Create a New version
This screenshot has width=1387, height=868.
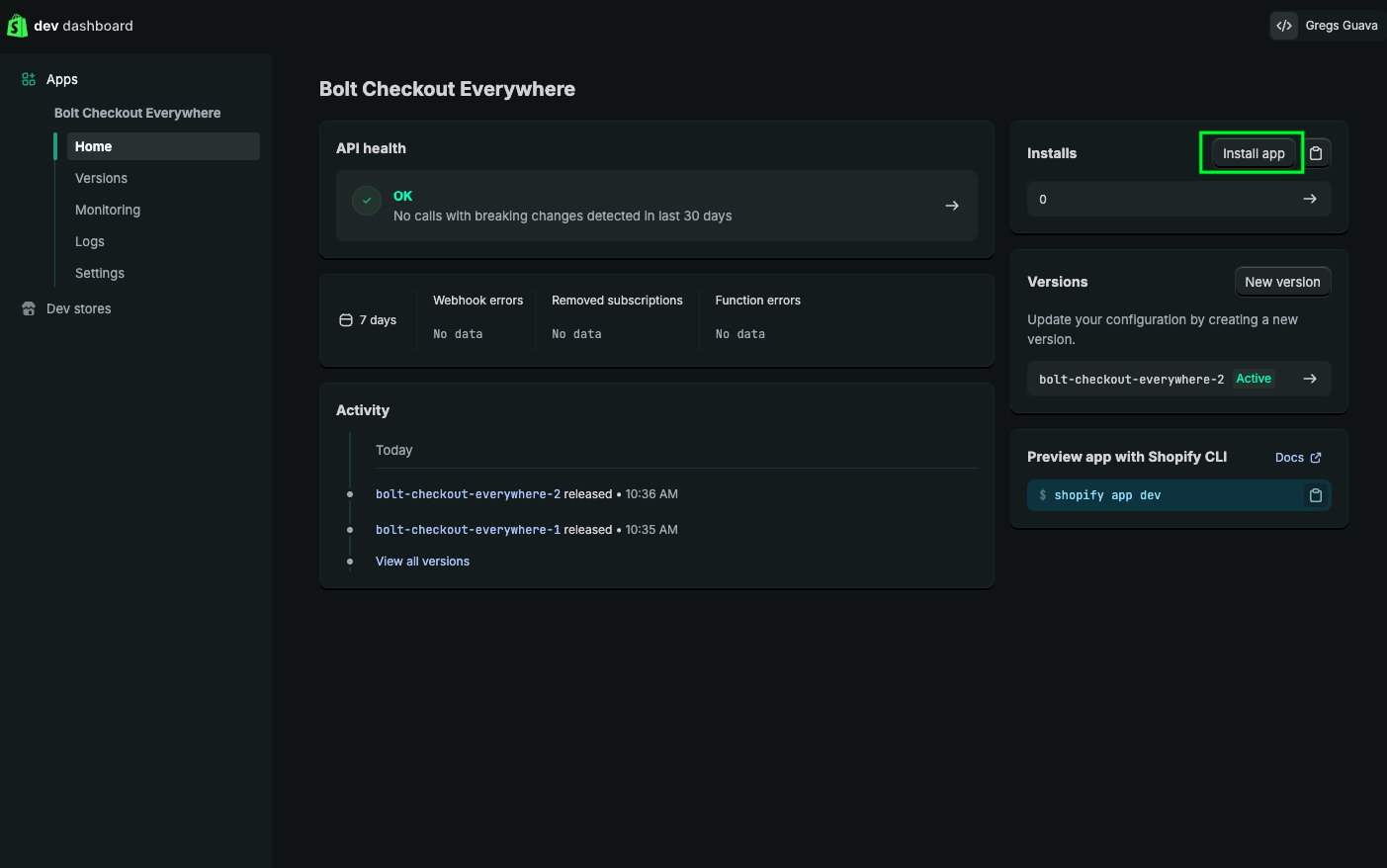[x=1282, y=282]
